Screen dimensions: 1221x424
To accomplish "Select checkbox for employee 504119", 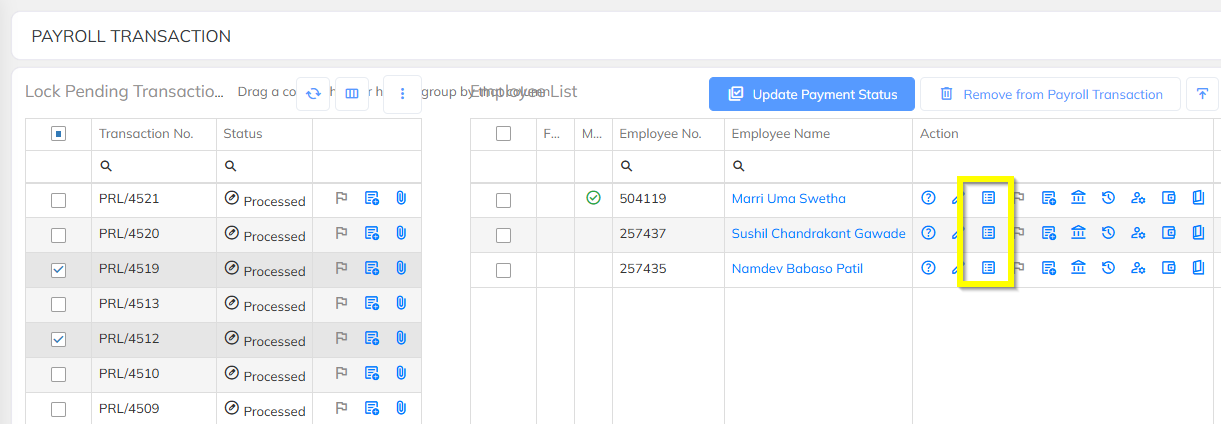I will point(503,200).
